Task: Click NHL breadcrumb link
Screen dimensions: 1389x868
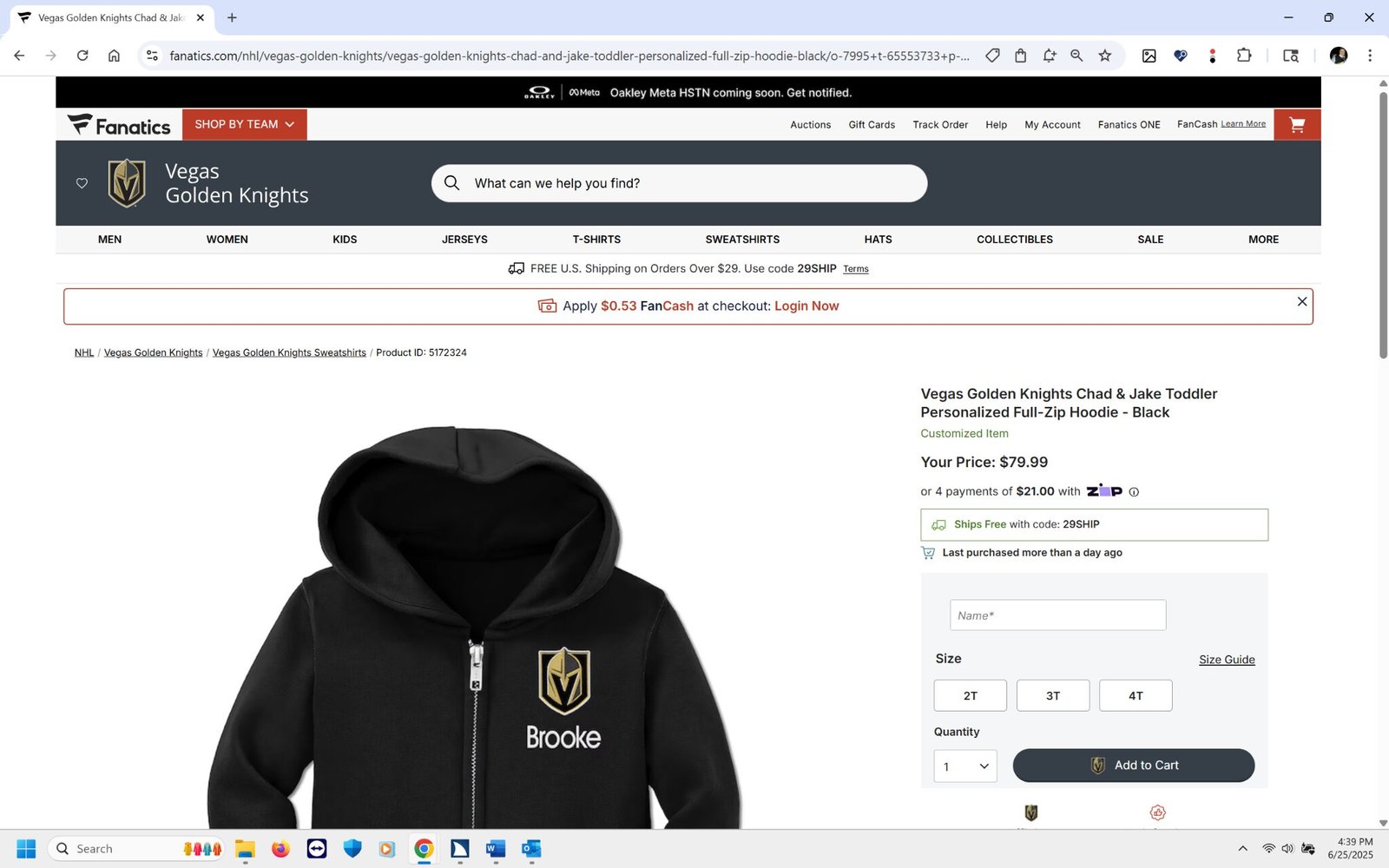Action: pos(84,352)
